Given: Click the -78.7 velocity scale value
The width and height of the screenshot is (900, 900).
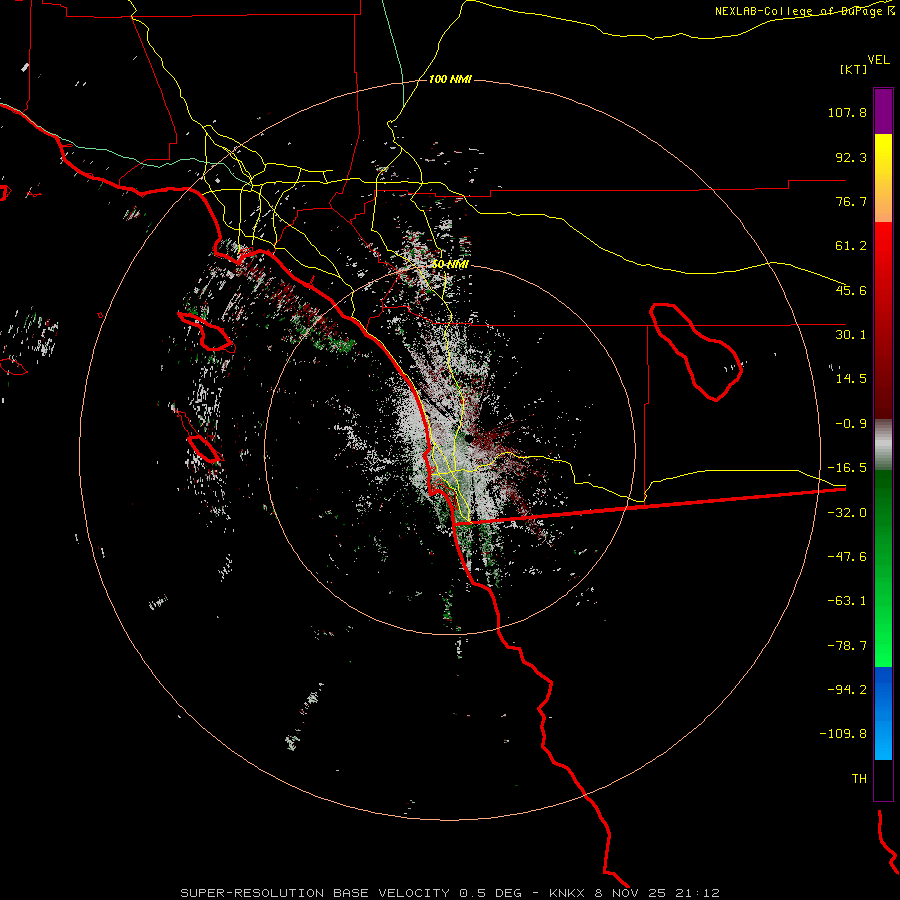Looking at the screenshot, I should pos(847,646).
